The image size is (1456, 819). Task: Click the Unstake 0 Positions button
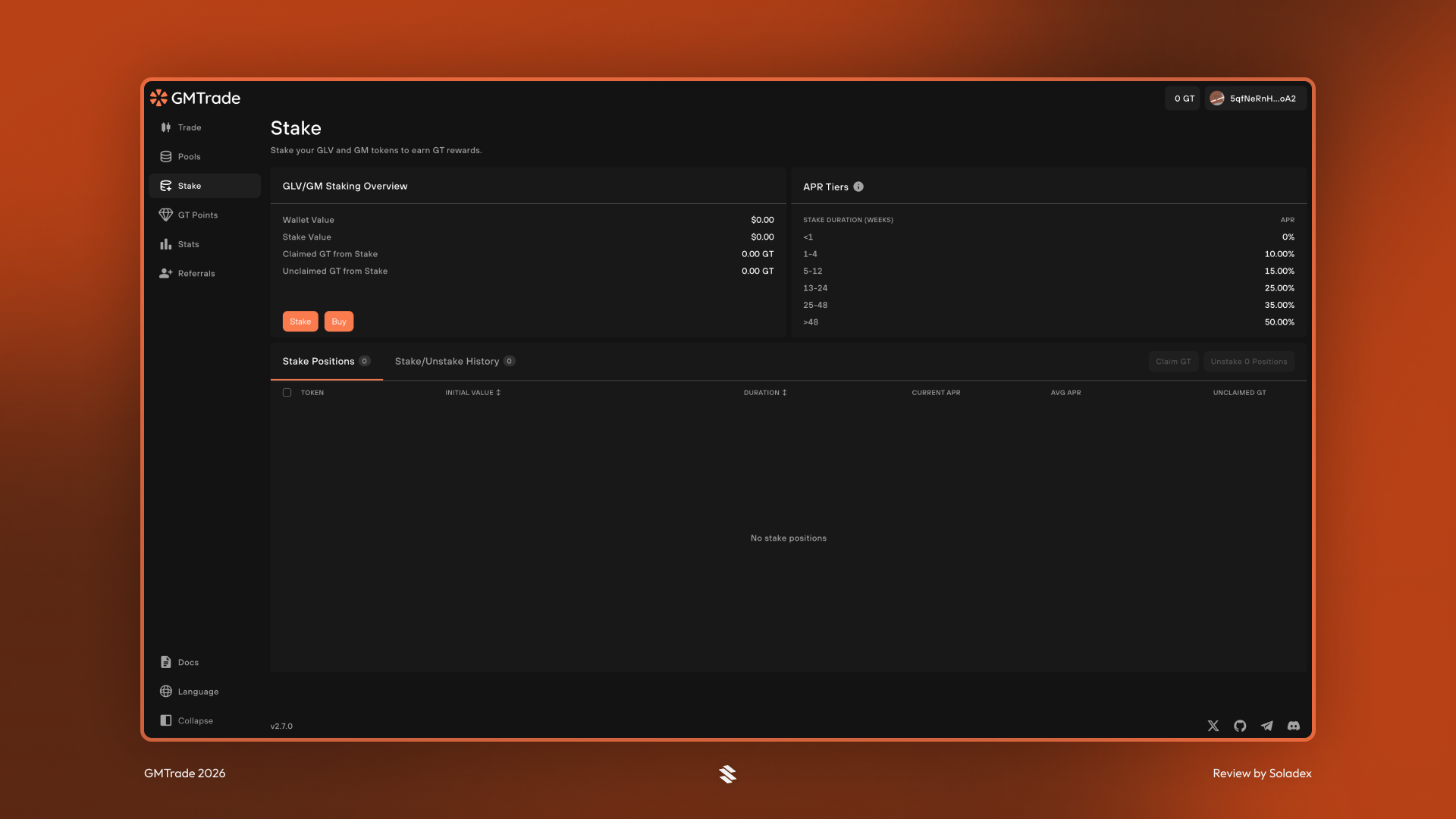click(x=1249, y=362)
